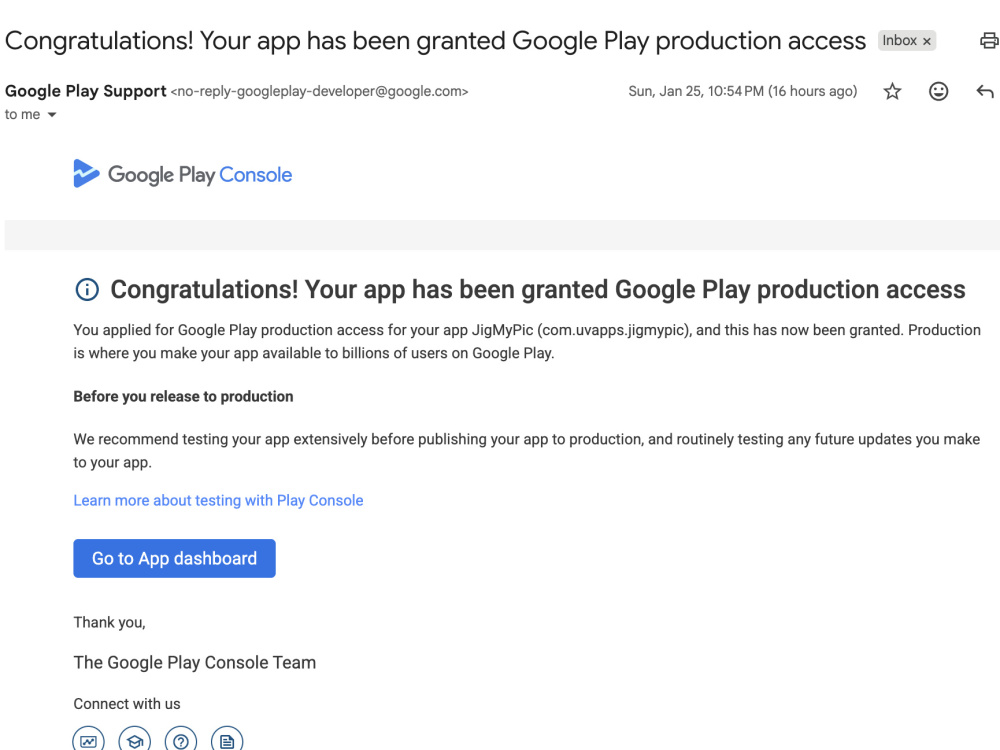
Task: Click the sender name Google Play Support
Action: click(x=85, y=91)
